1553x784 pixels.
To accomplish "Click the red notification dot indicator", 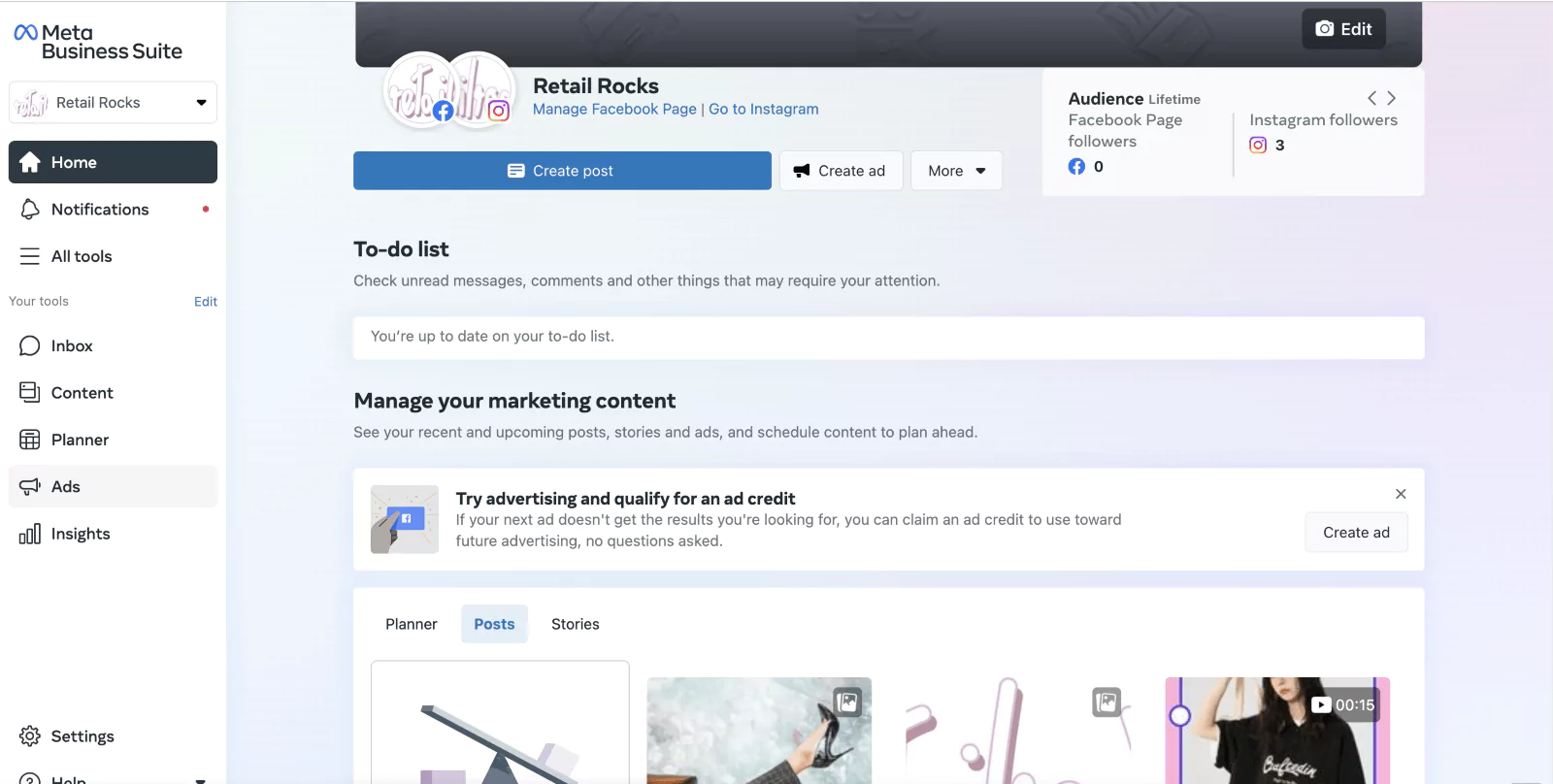I will (206, 209).
